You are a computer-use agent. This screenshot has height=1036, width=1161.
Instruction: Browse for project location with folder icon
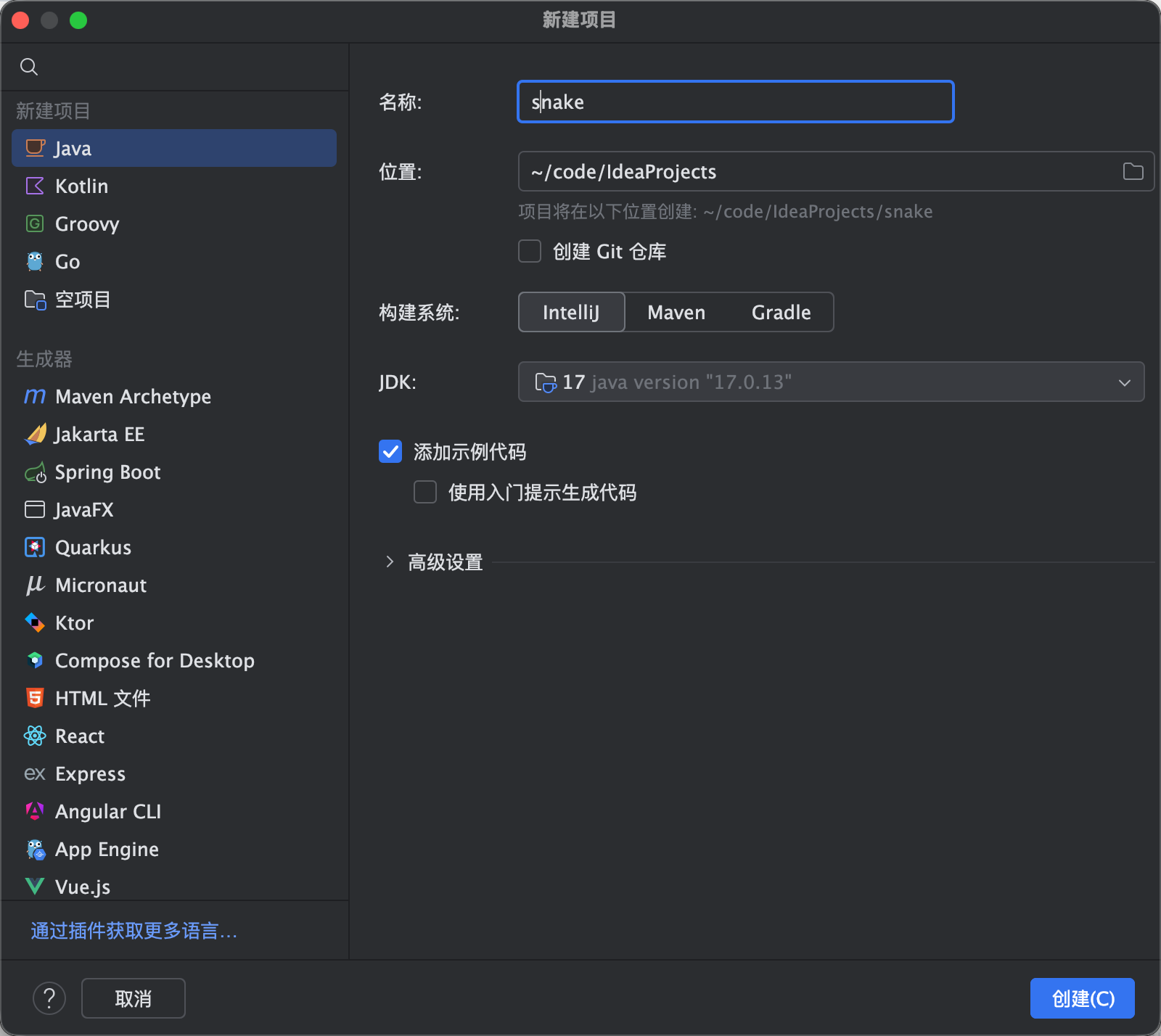[1133, 171]
